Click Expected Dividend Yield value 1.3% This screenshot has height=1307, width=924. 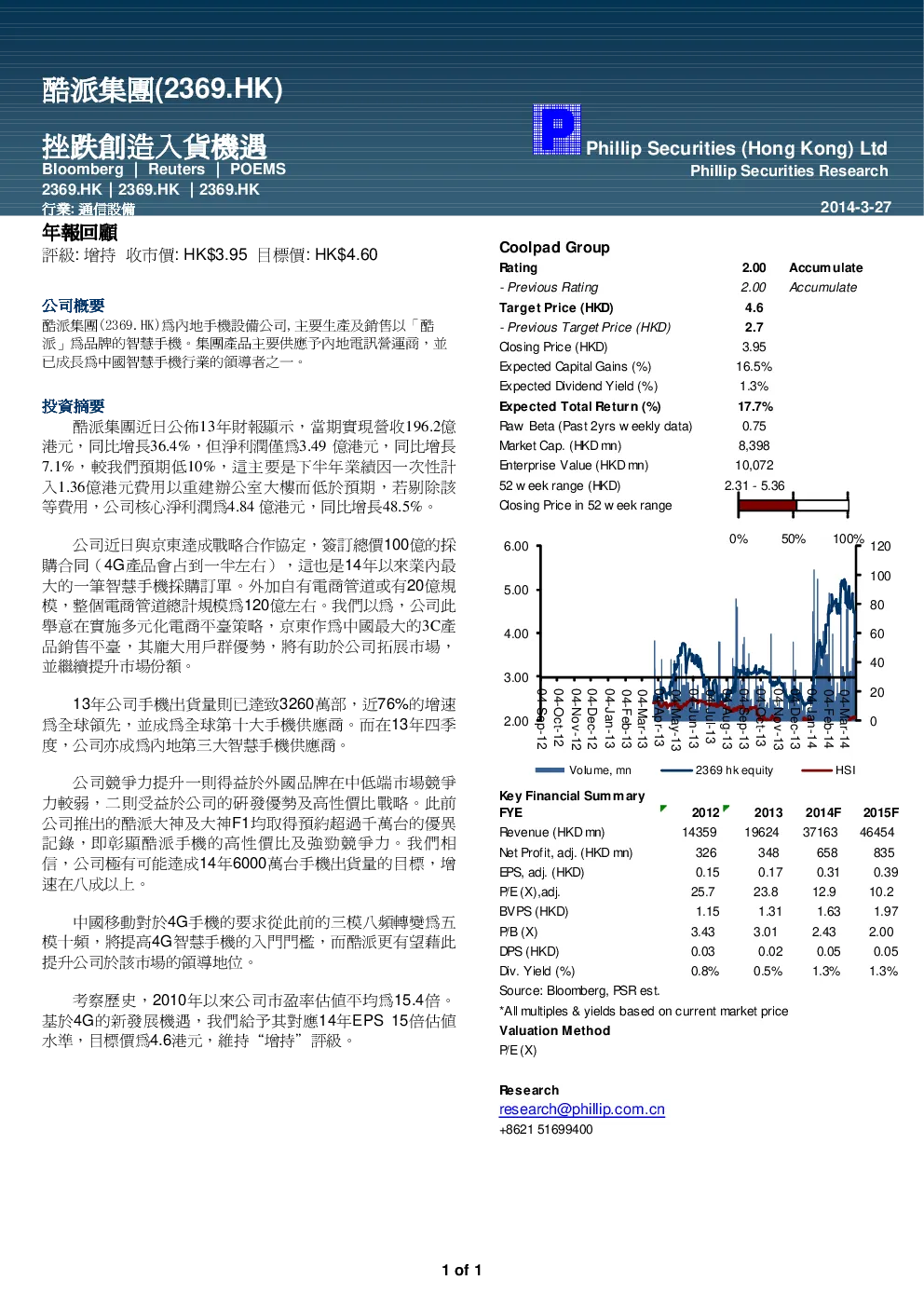(754, 387)
